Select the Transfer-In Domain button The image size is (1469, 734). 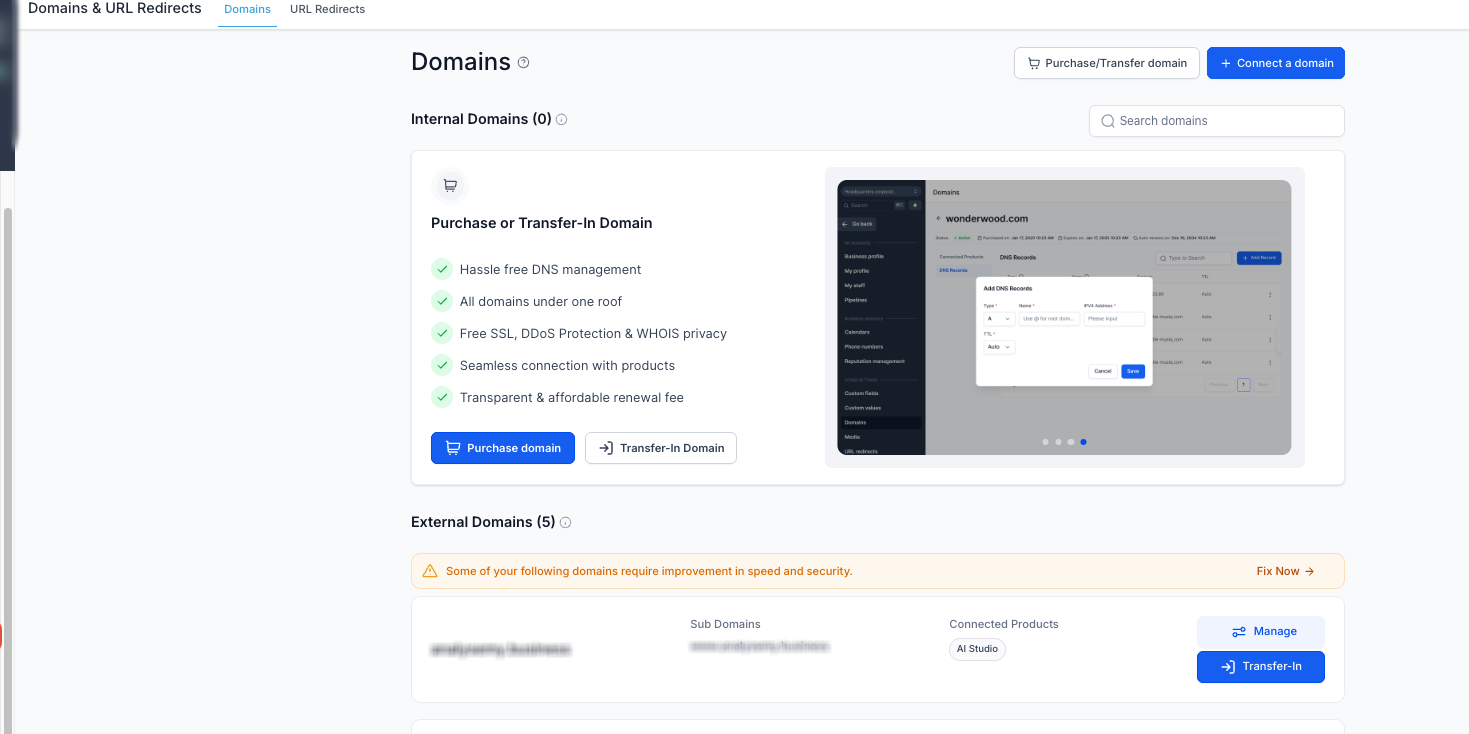pos(661,448)
